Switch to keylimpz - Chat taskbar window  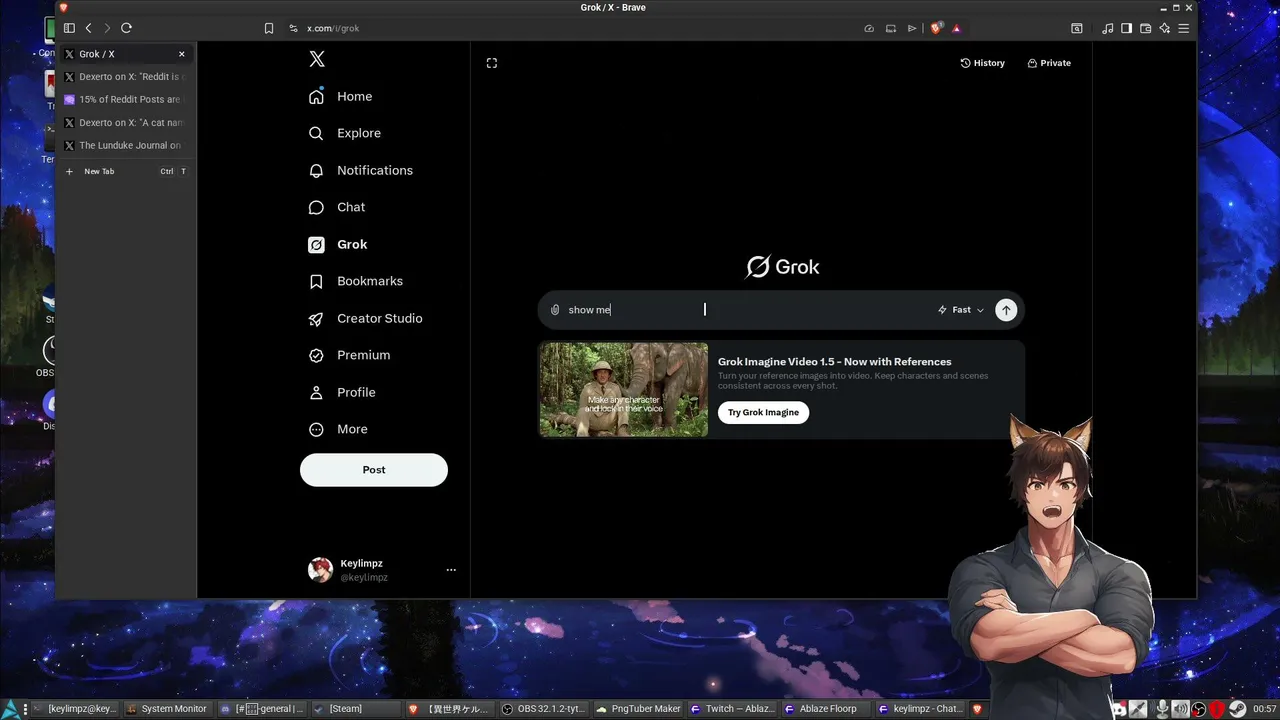coord(919,709)
